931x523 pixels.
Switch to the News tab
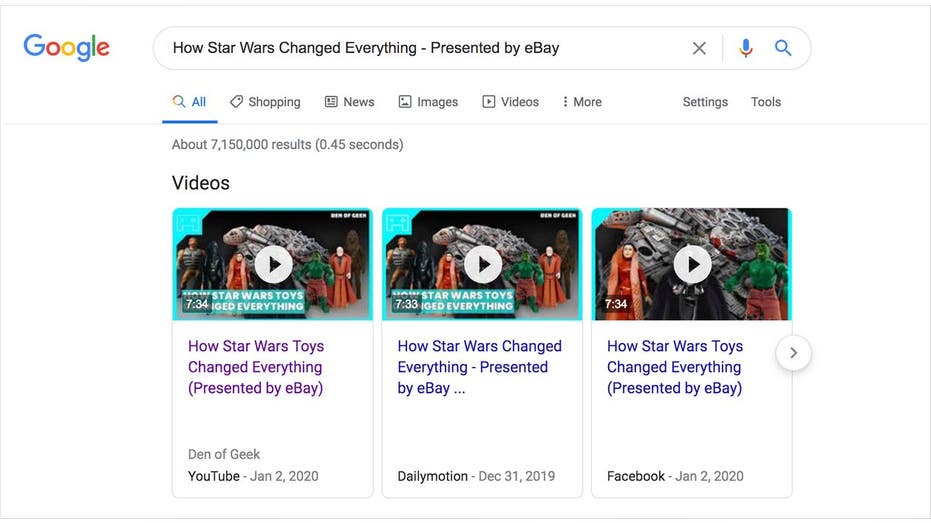350,102
